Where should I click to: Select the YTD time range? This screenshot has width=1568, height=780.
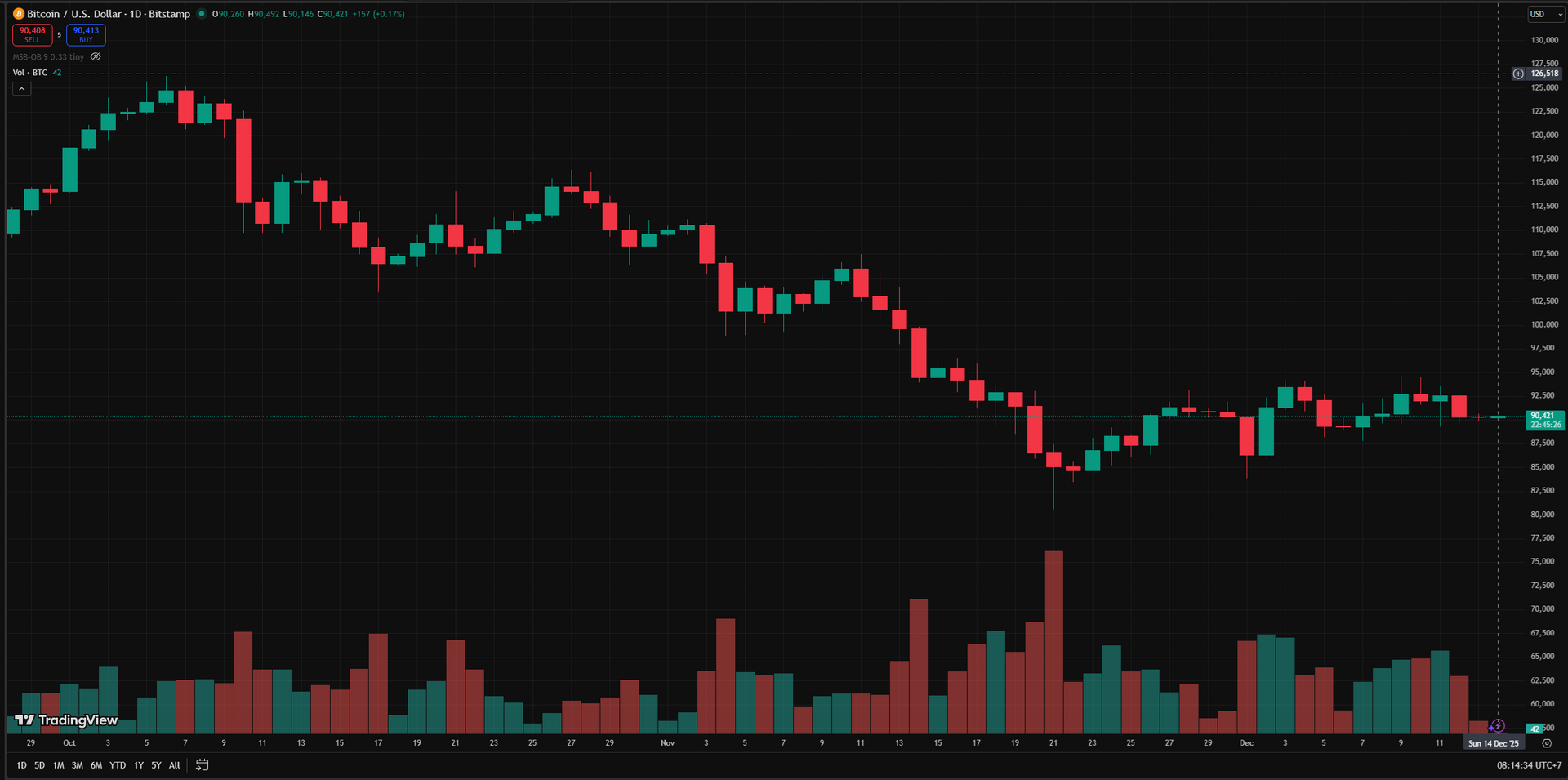point(118,765)
